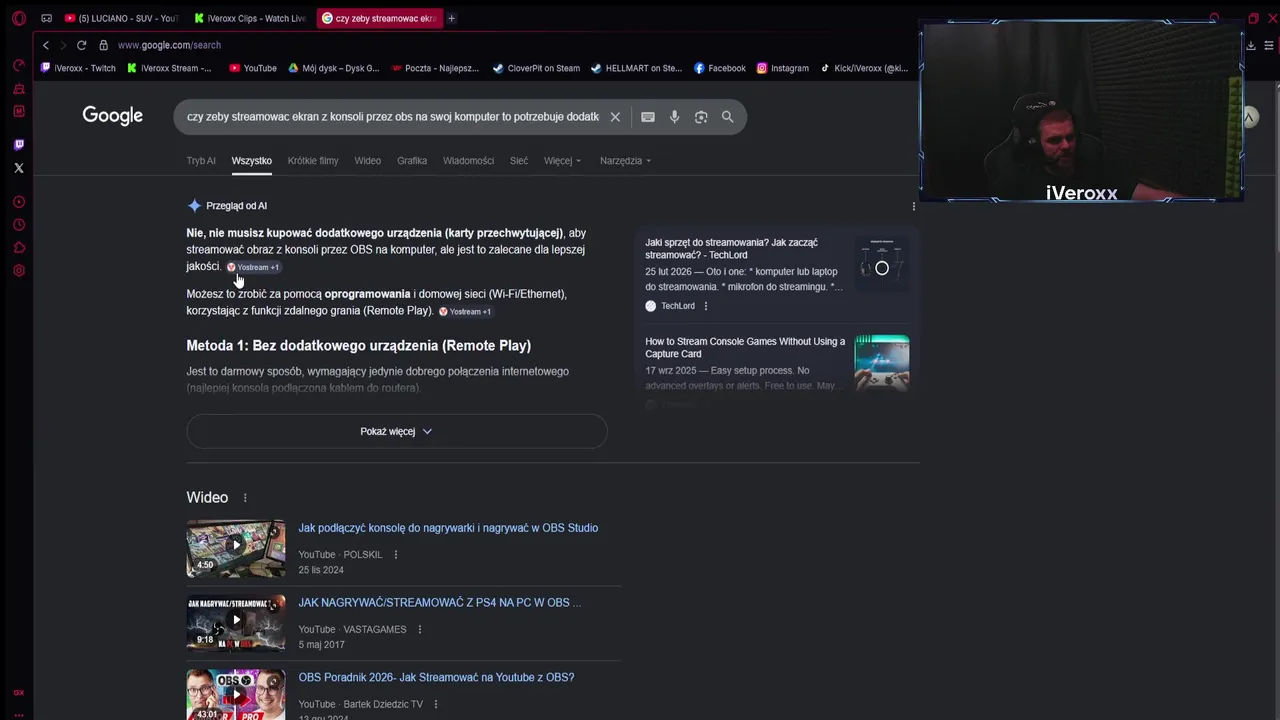Click the site security lock icon
The height and width of the screenshot is (720, 1280).
(103, 45)
